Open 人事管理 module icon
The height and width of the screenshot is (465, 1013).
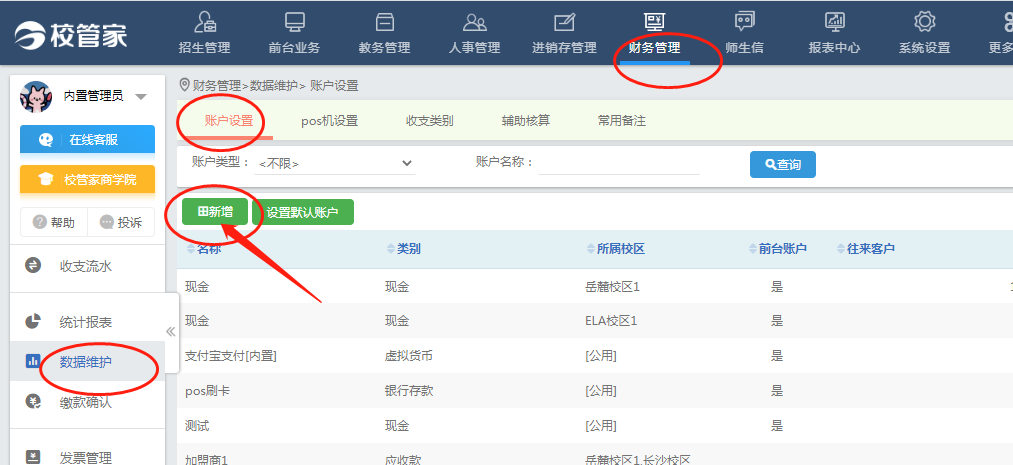coord(475,22)
